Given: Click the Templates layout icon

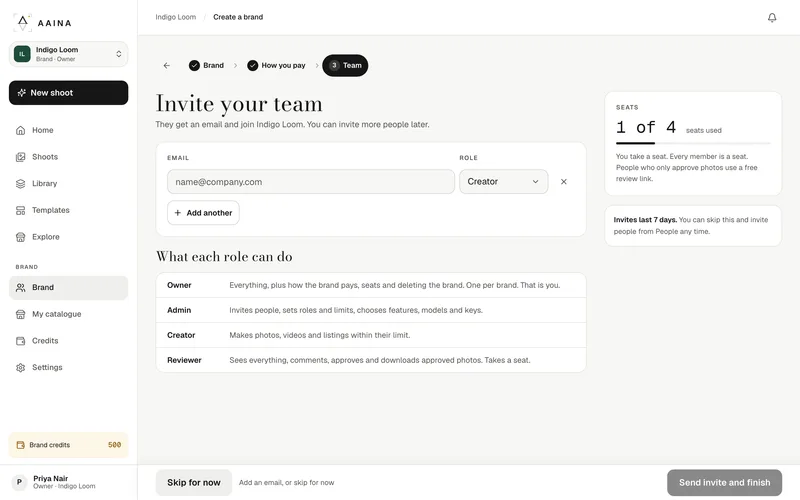Looking at the screenshot, I should tap(20, 210).
